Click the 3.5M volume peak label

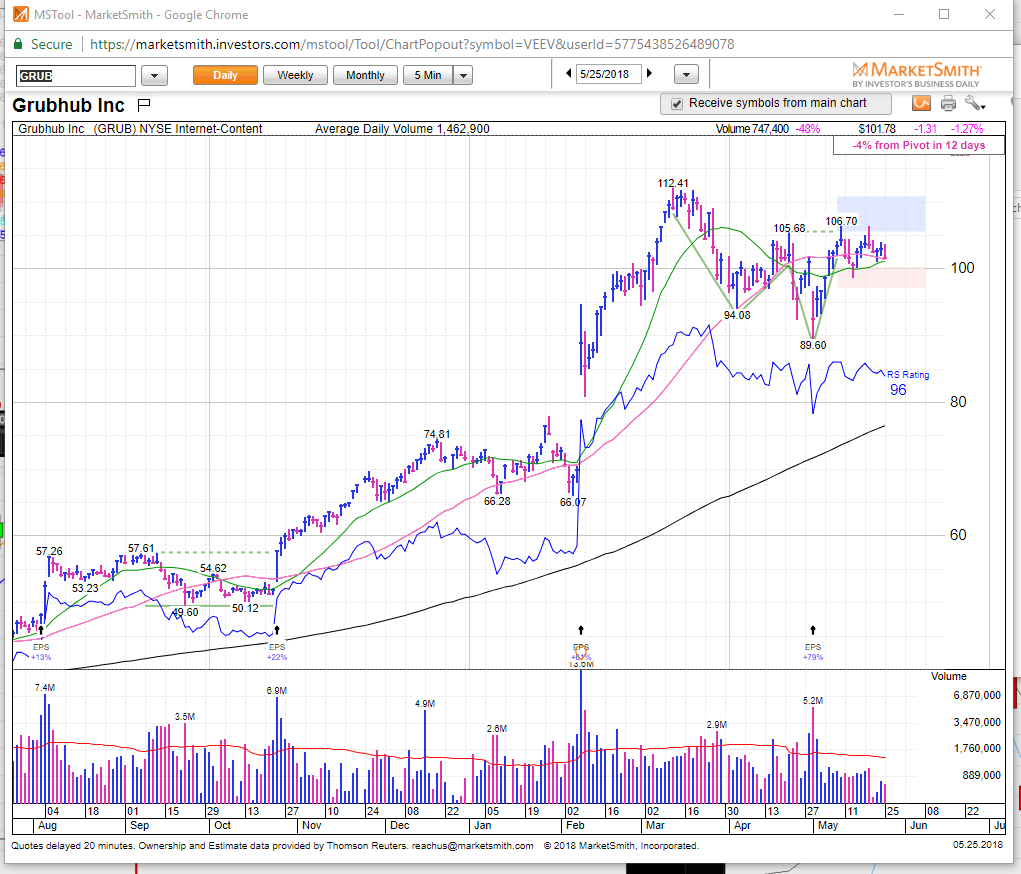point(185,716)
